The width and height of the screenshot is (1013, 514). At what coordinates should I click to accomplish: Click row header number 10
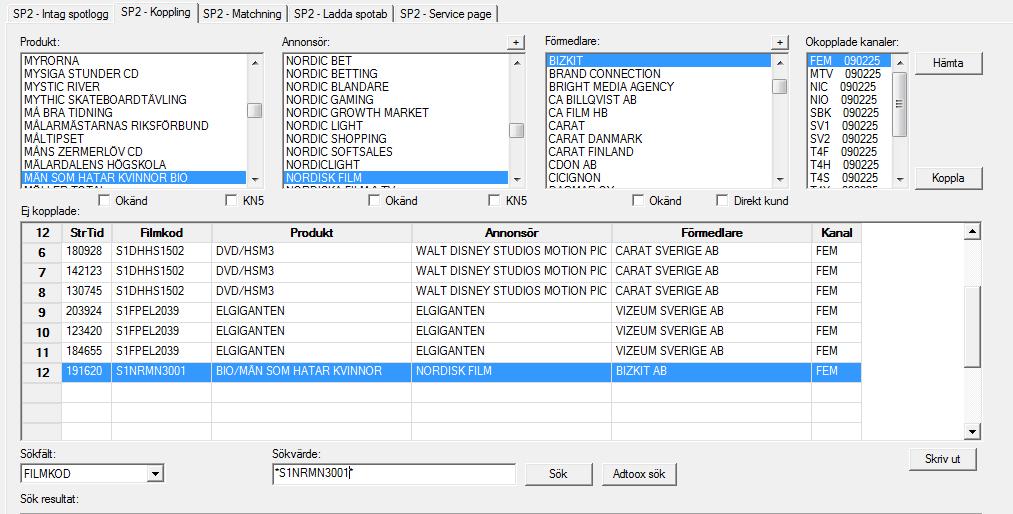click(42, 332)
